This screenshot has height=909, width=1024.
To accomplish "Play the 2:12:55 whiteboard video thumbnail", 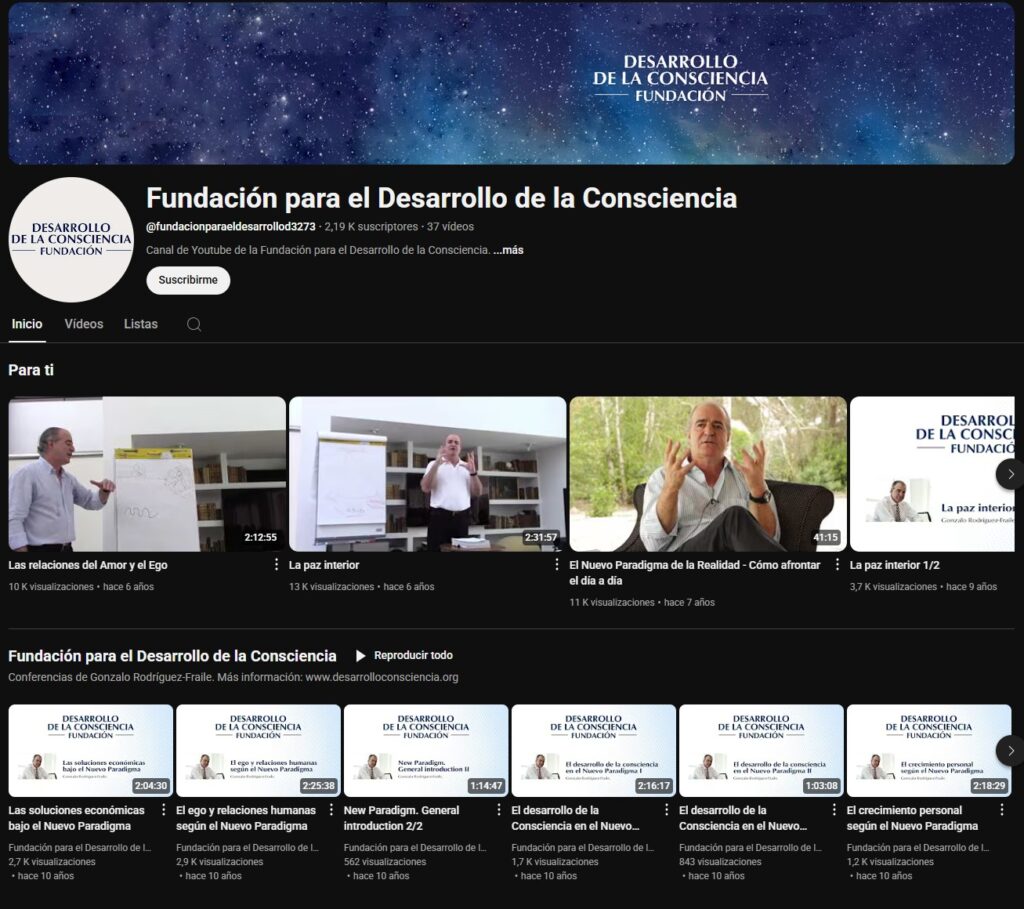I will (147, 474).
